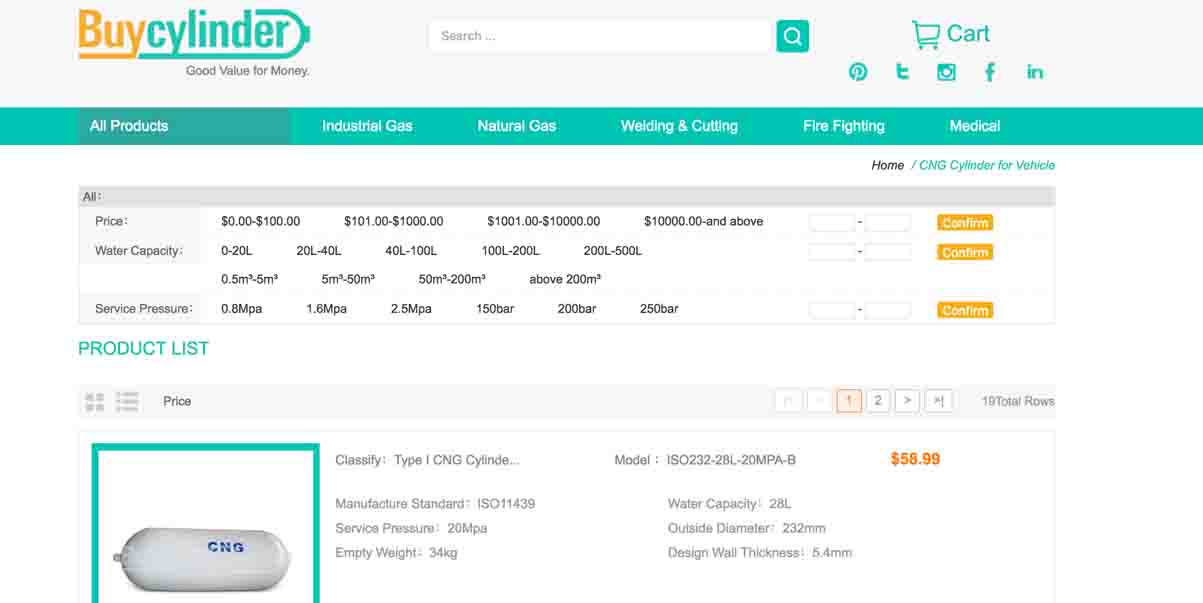1203x603 pixels.
Task: Open the Twitter social icon
Action: (x=902, y=72)
